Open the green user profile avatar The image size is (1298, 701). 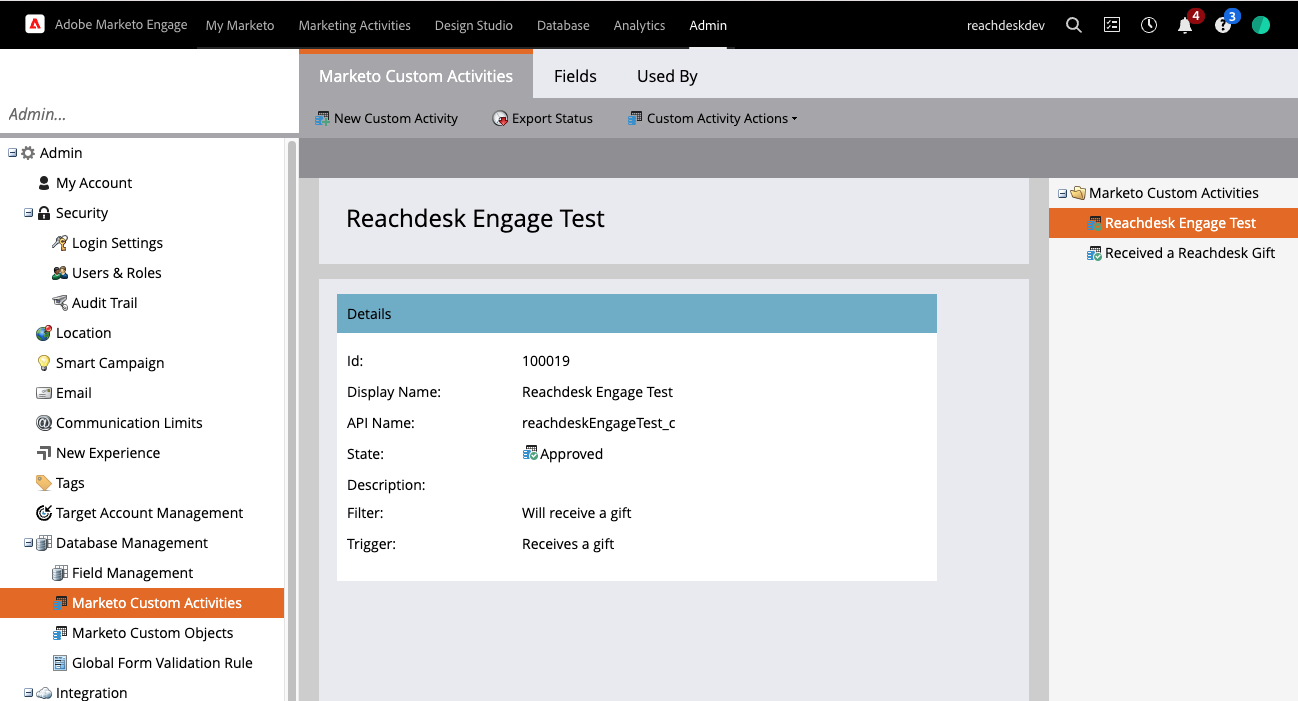coord(1261,25)
